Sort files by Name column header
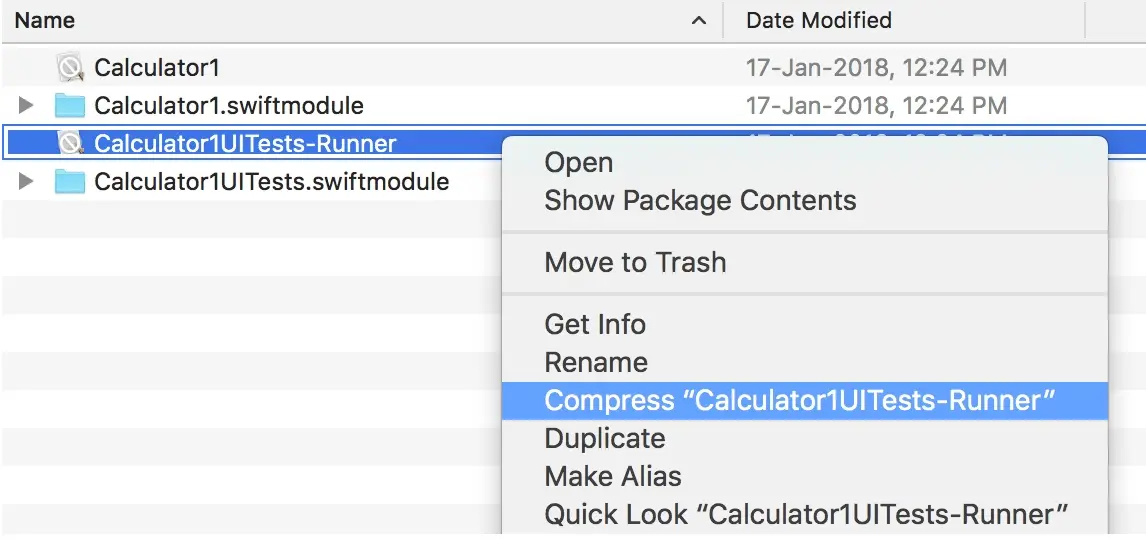Screen dimensions: 1146x540 pos(45,20)
